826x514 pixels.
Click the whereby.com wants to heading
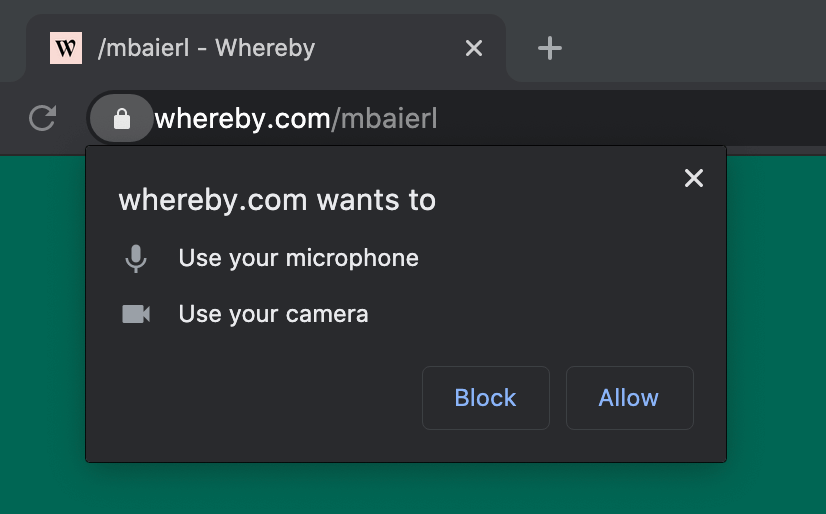(277, 200)
